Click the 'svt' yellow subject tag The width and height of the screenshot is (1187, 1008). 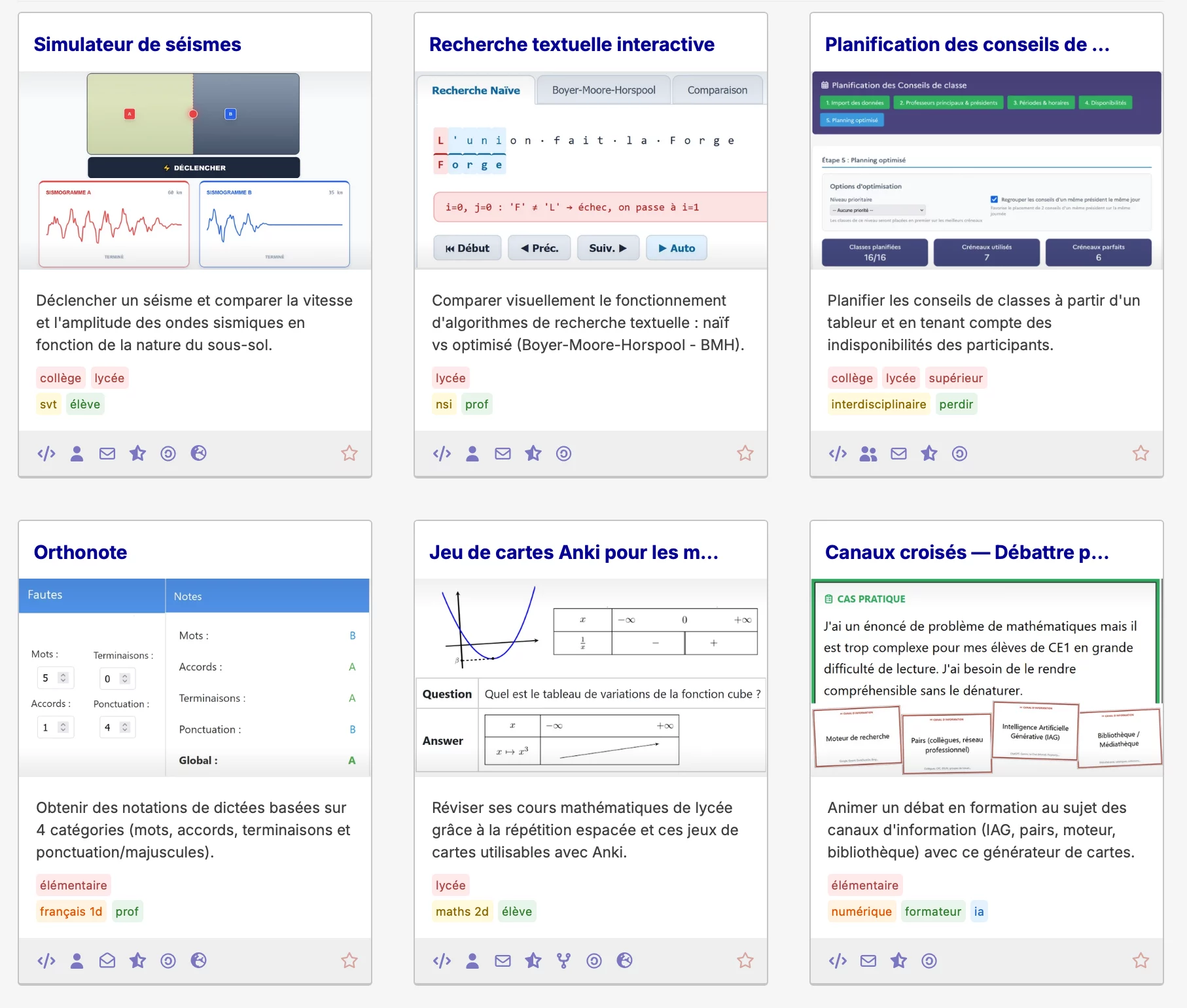48,405
